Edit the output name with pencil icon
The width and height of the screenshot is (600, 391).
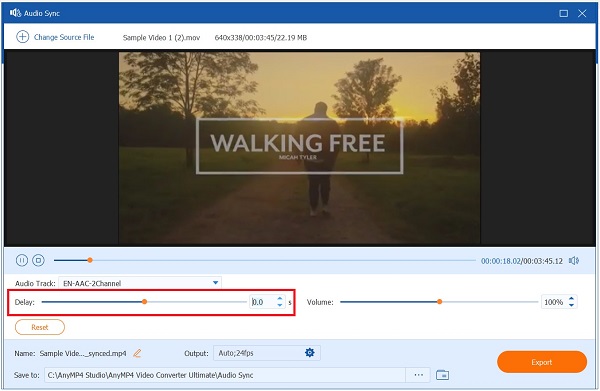[x=137, y=354]
